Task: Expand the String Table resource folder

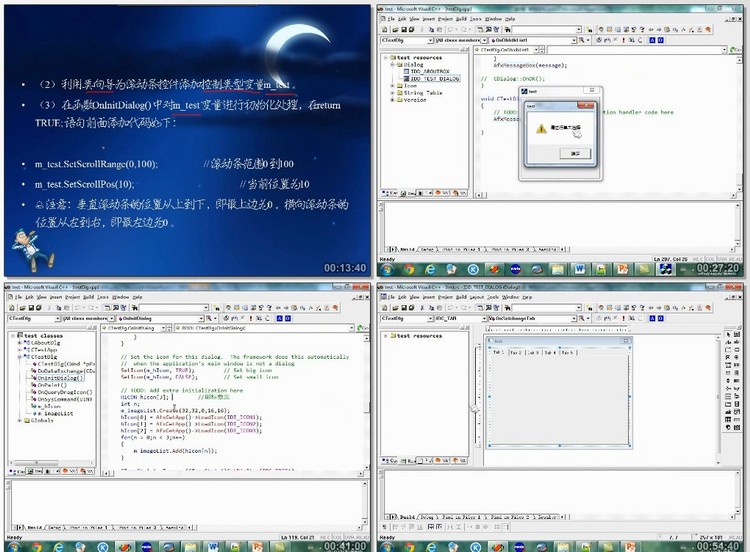Action: 392,93
